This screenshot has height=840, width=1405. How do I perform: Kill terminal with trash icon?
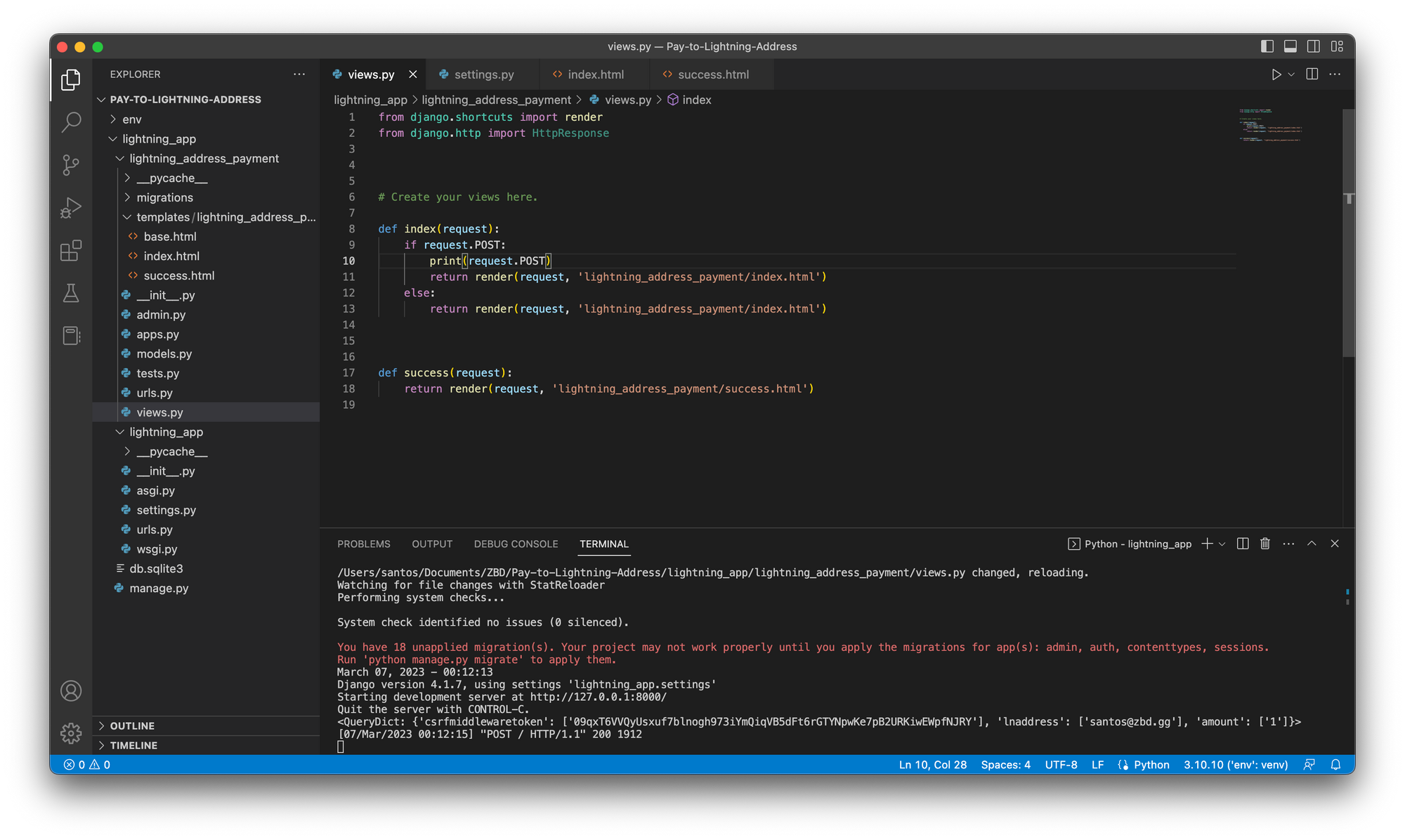[x=1265, y=544]
